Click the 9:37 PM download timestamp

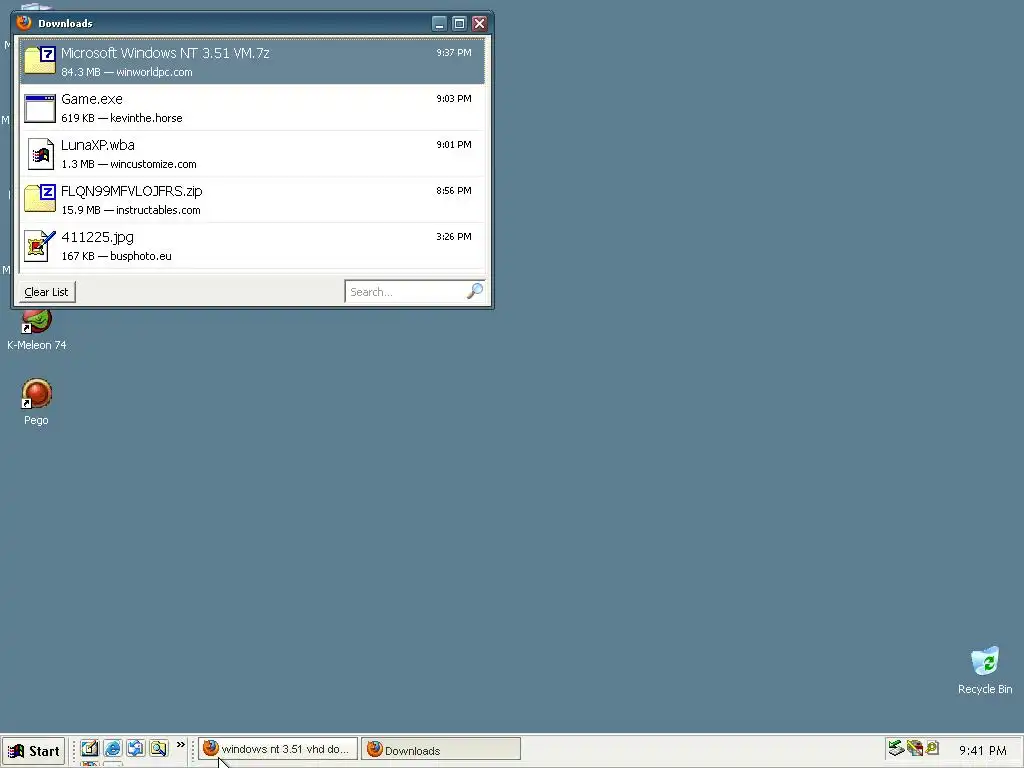click(454, 53)
